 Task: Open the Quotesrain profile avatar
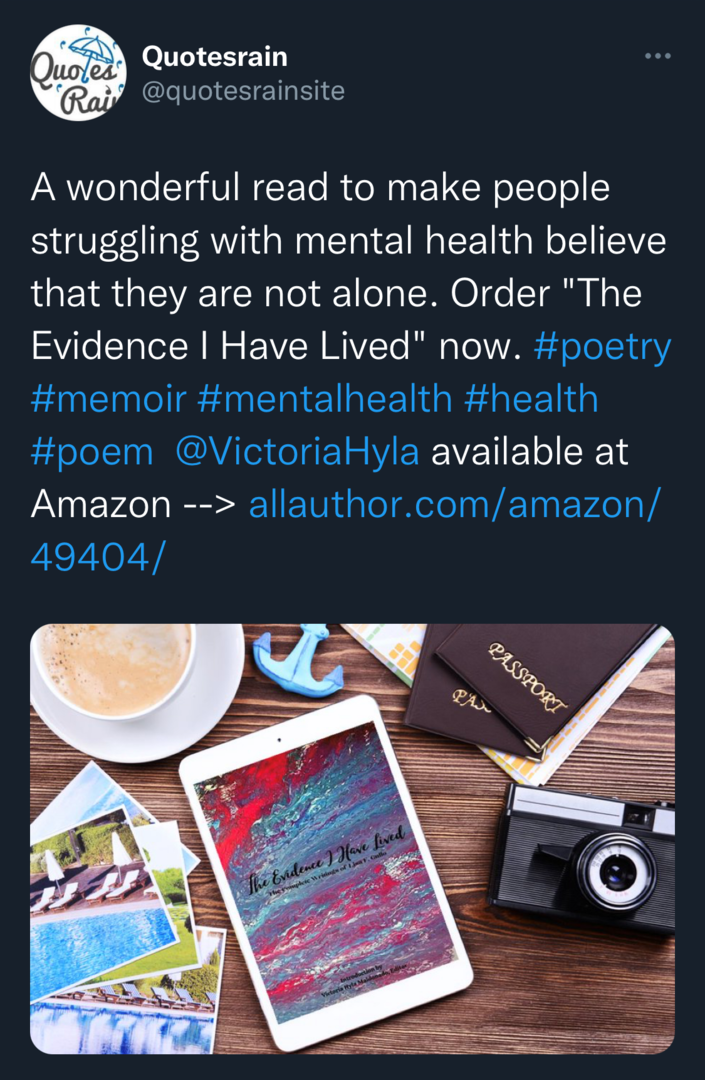(78, 73)
